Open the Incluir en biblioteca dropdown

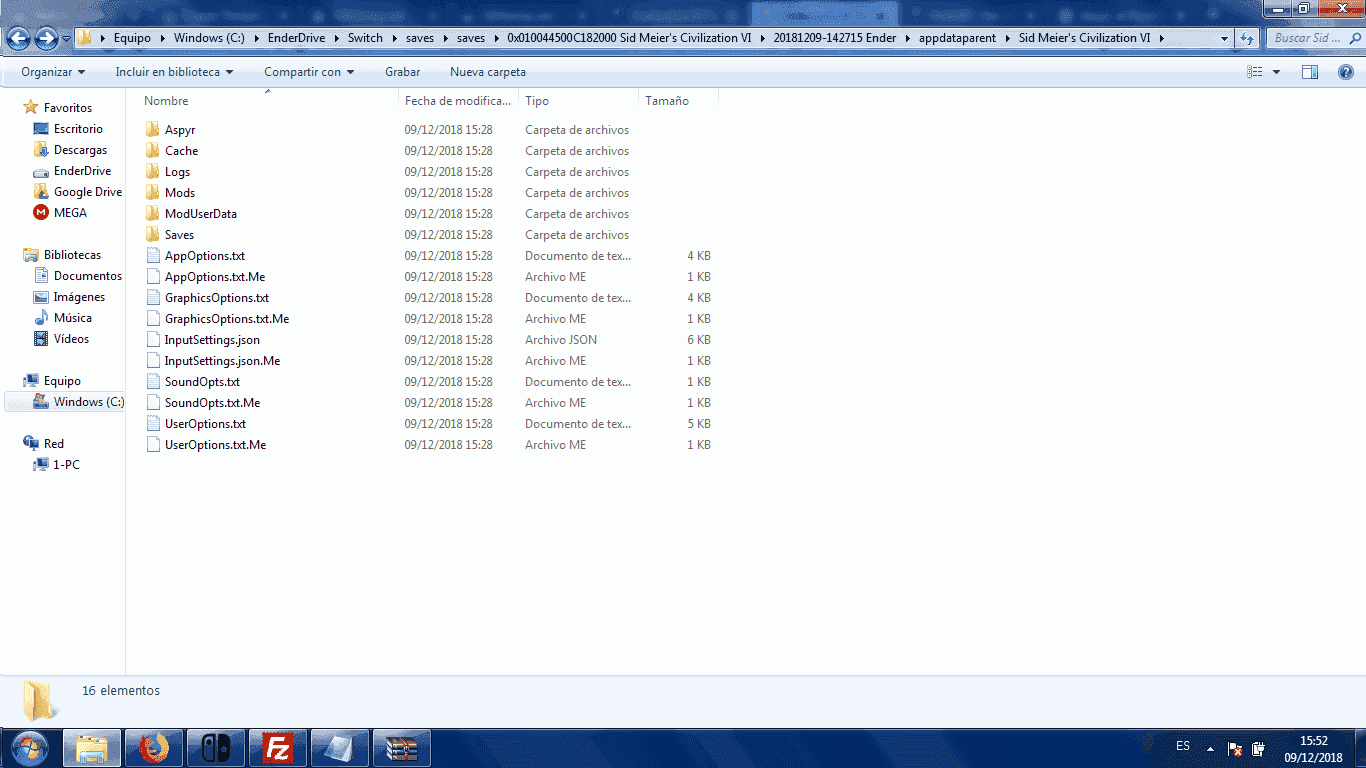click(x=174, y=72)
